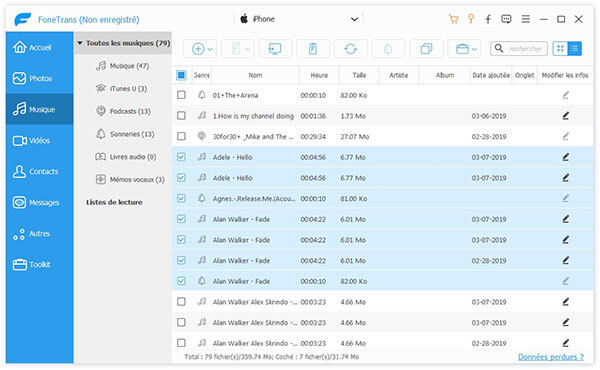Viewport: 600px width, 370px height.
Task: Select the Agnes.-Release.Me.(Acou... song name
Action: pos(254,198)
